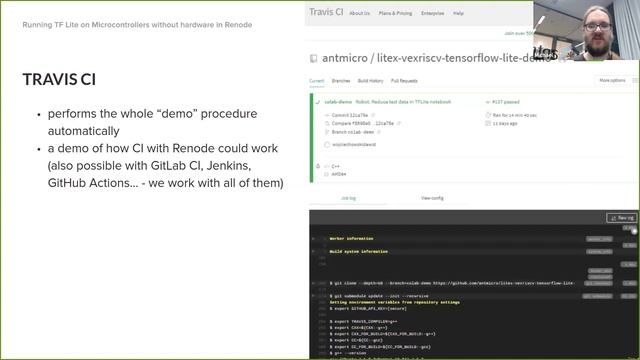Switch to the Job log tab
Screen dimensions: 640x360
click(x=348, y=198)
